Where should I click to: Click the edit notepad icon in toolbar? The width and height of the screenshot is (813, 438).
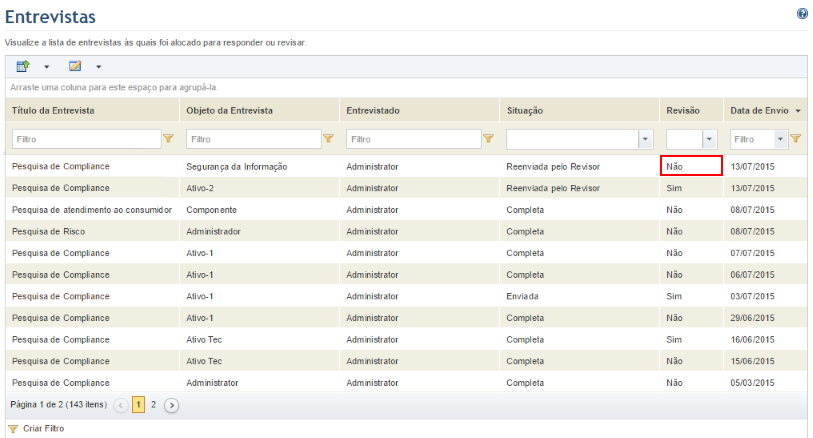coord(75,66)
